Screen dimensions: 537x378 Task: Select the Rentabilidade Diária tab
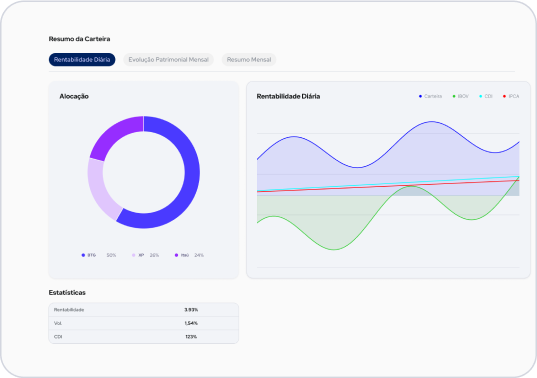[x=82, y=60]
